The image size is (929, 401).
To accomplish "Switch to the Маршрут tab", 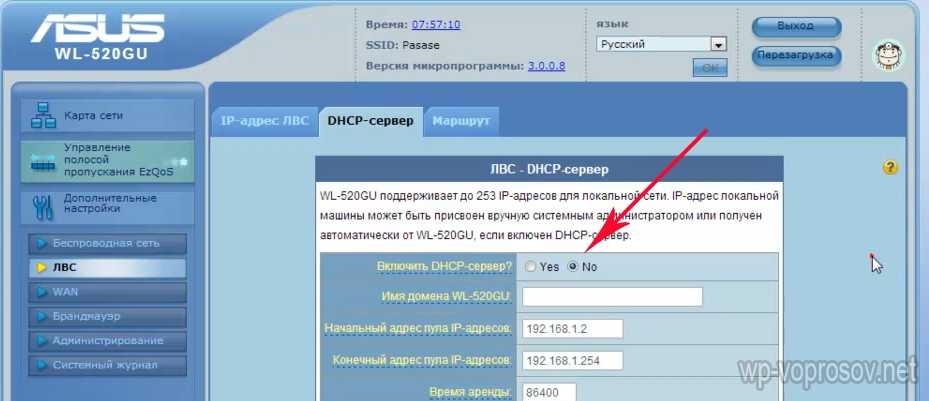I will tap(461, 121).
